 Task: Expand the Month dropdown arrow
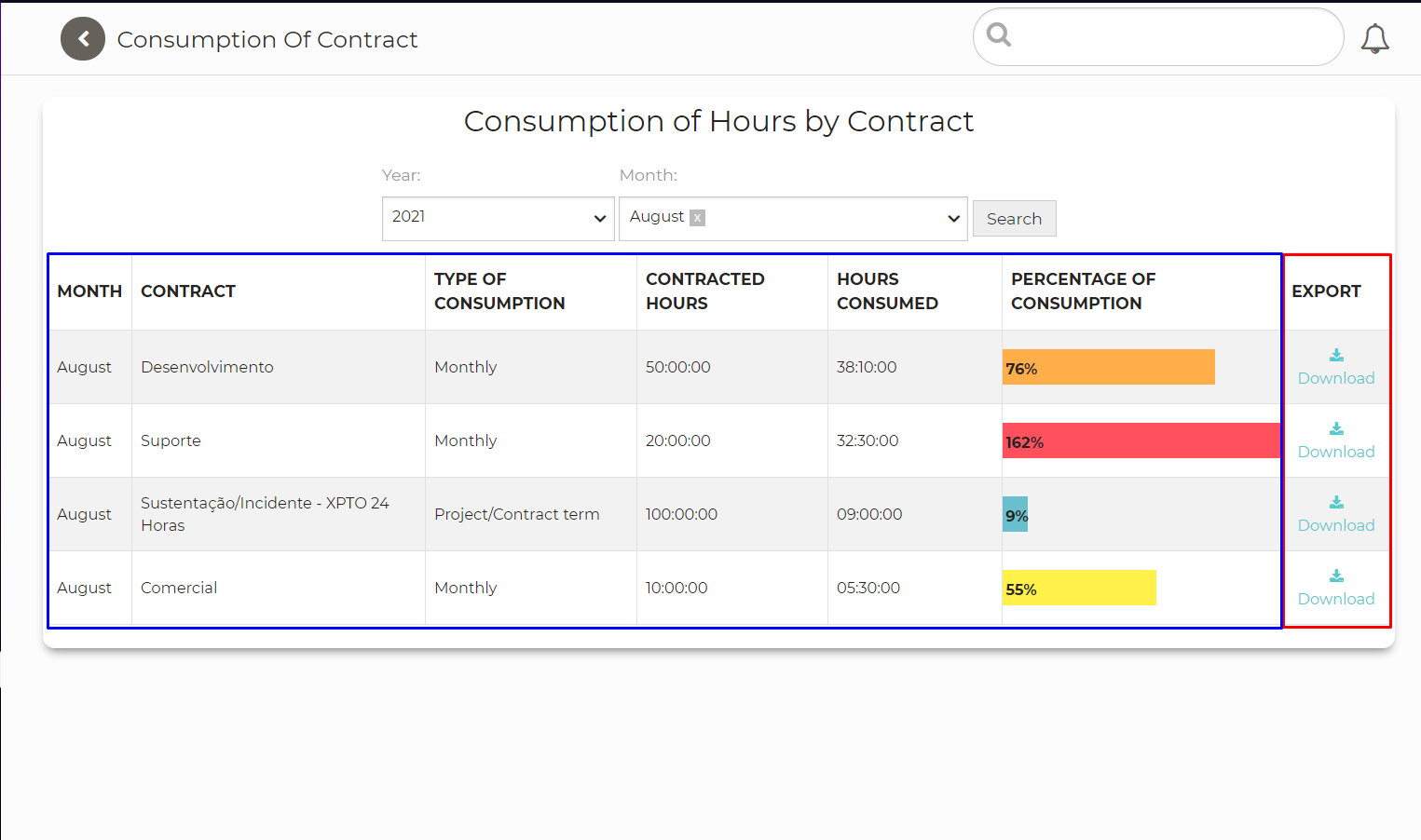[x=953, y=219]
